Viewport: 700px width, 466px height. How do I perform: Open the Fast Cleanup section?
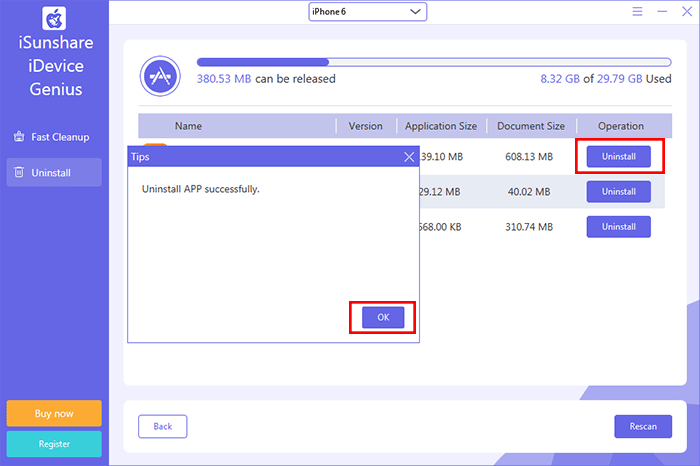[x=54, y=137]
